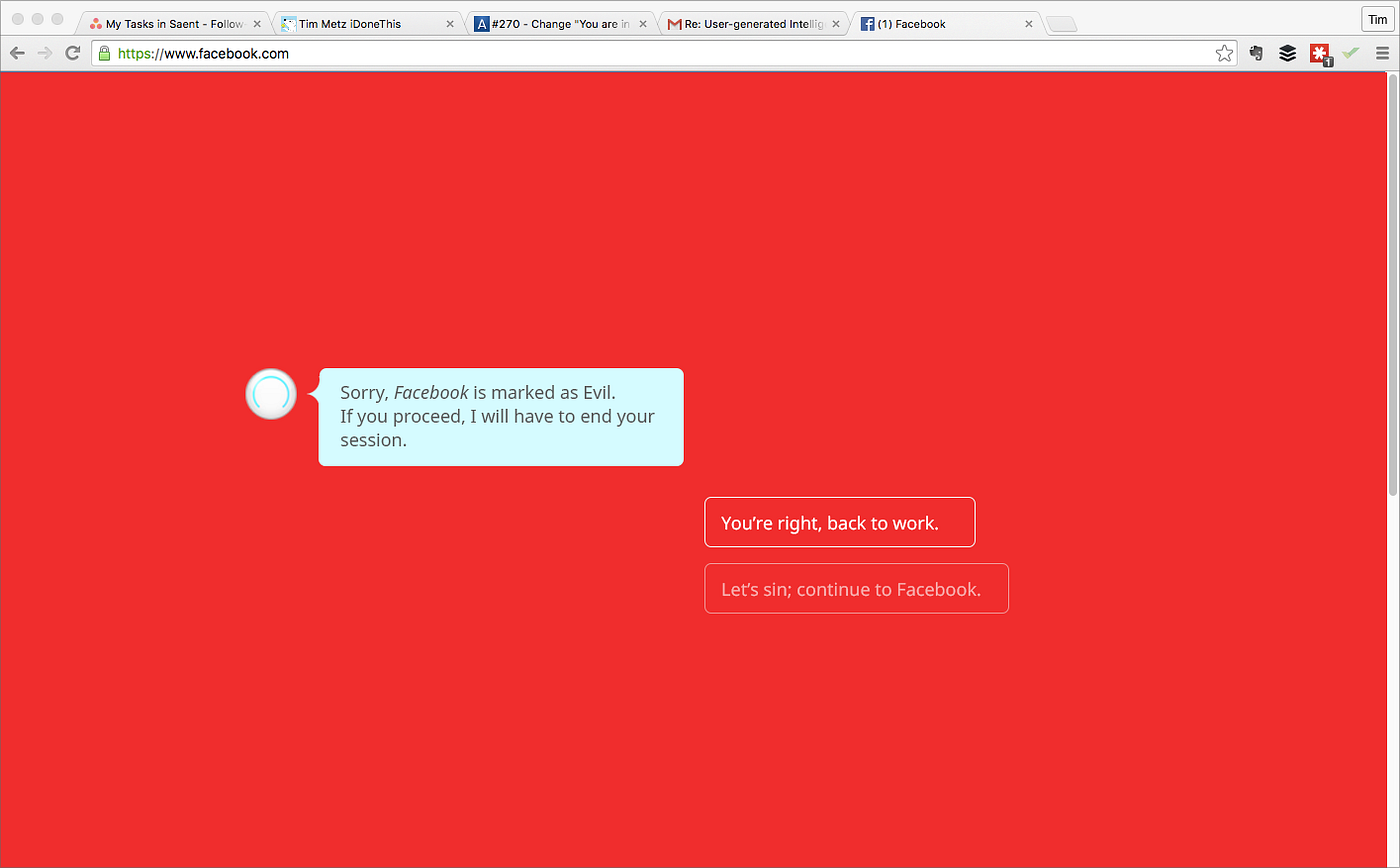Switch to the #270 - Change tab

coord(560,24)
